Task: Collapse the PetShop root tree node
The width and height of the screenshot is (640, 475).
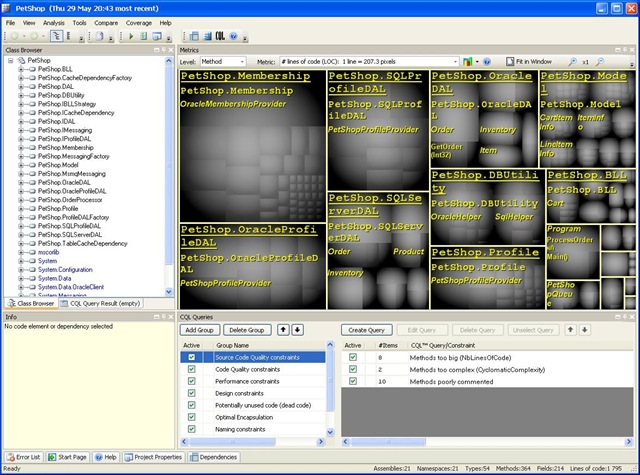Action: pyautogui.click(x=11, y=60)
